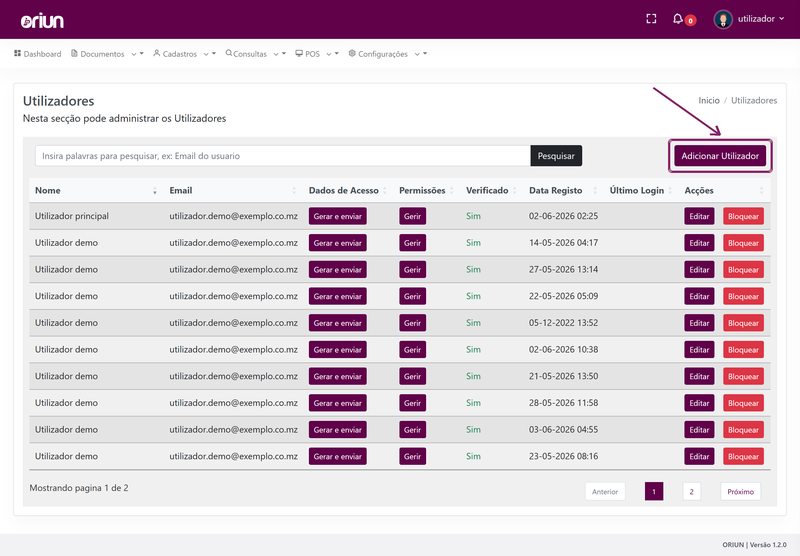Sort by Data Registo column

[x=563, y=190]
